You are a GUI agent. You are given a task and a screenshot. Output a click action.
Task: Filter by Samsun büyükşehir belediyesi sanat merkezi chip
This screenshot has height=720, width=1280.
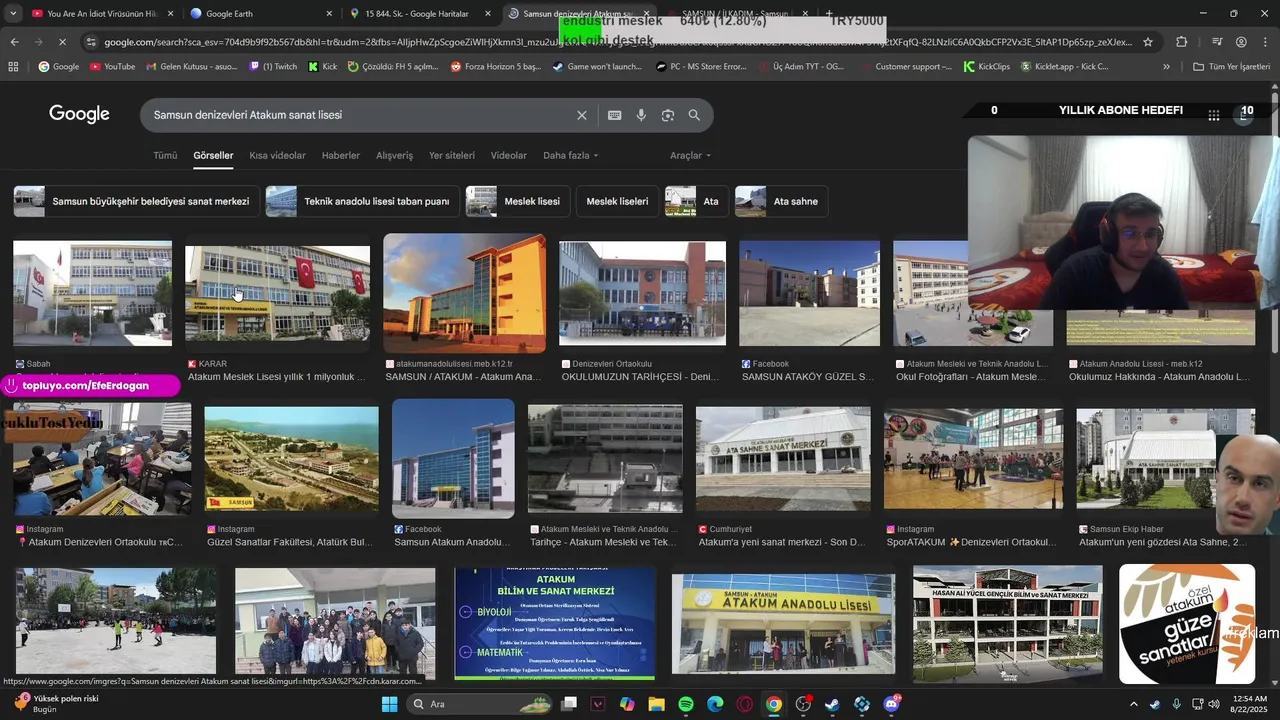tap(136, 201)
